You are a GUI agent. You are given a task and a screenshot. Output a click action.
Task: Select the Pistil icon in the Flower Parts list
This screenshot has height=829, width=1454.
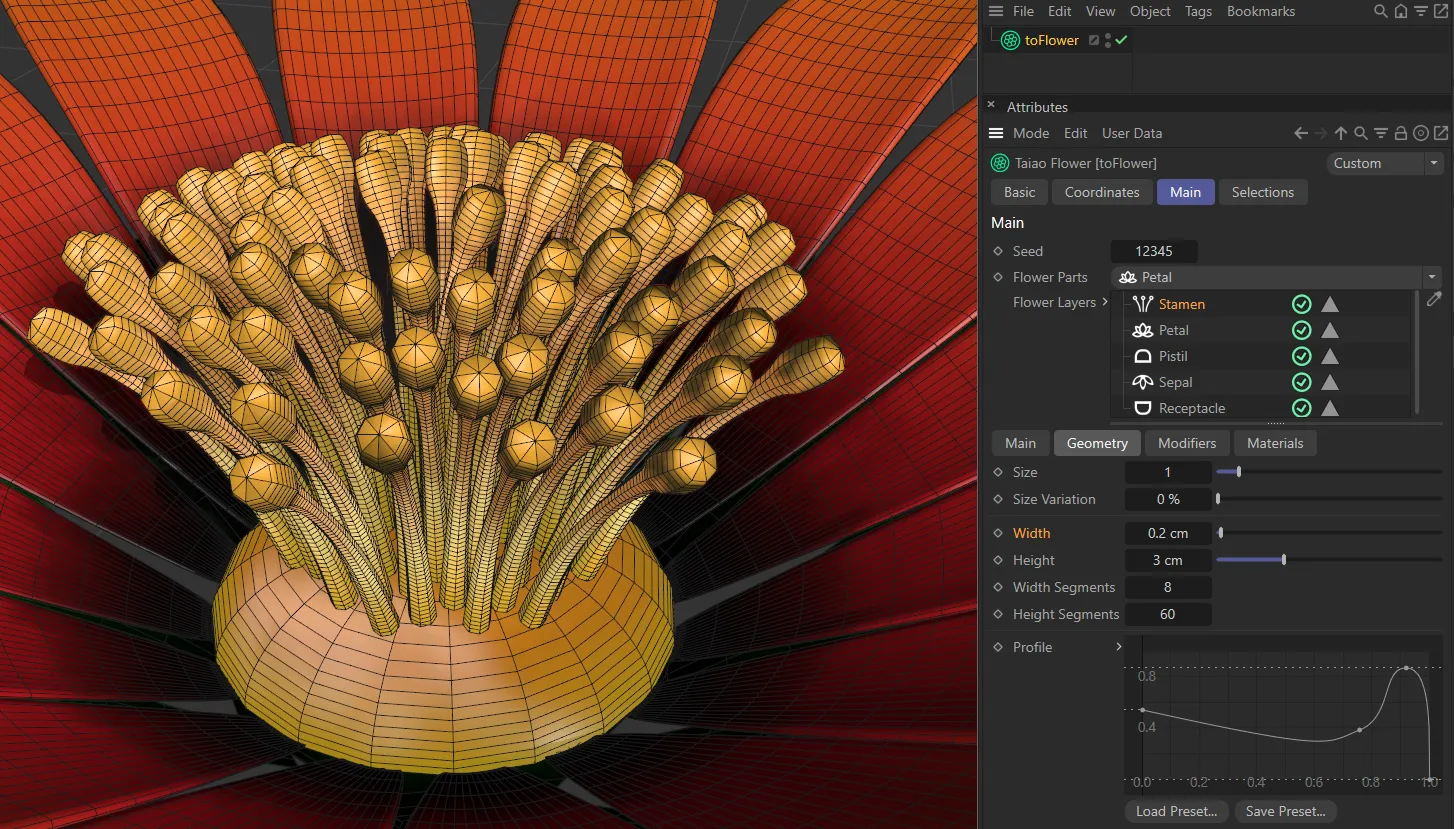coord(1141,356)
